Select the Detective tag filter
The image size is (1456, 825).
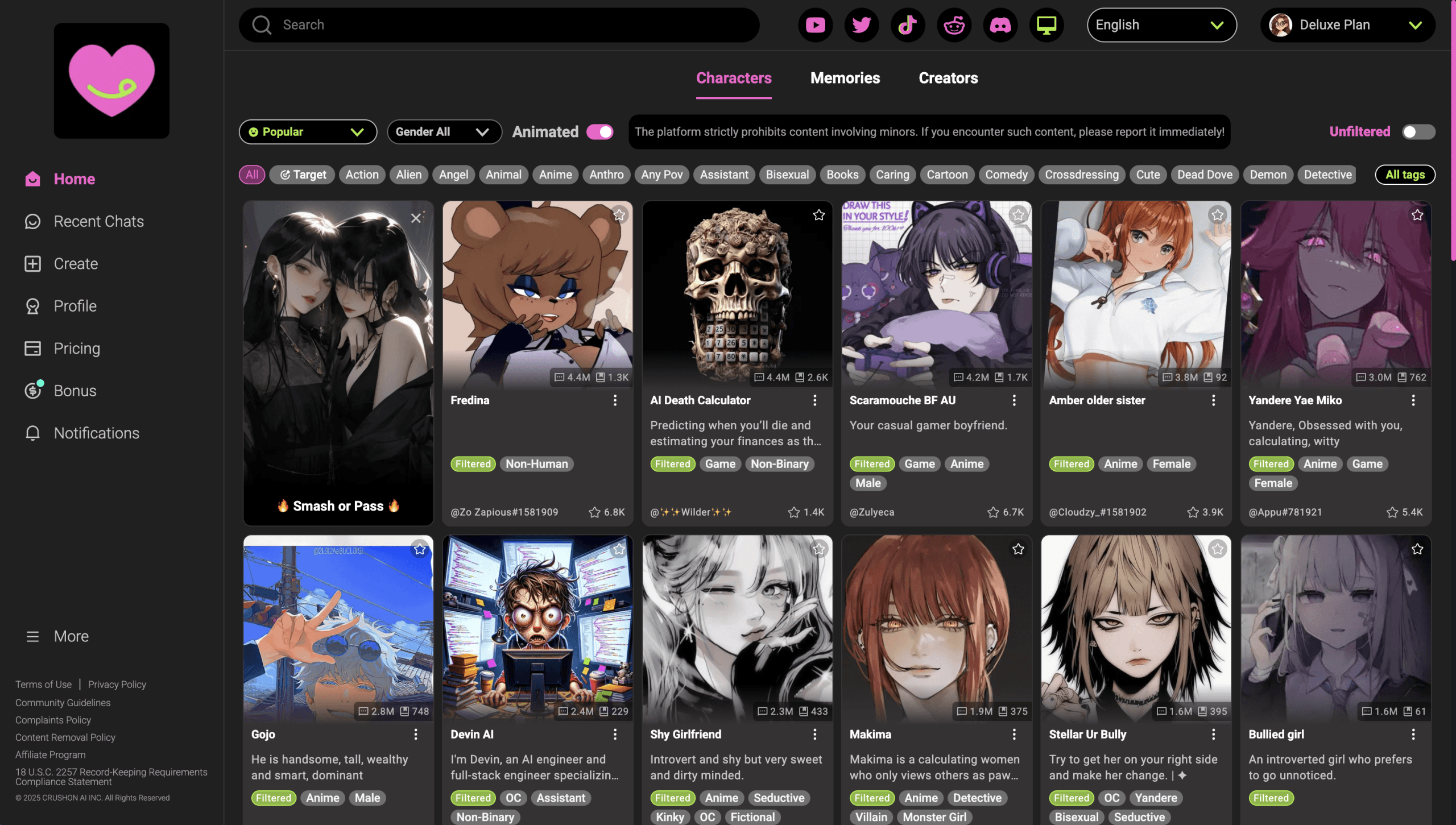pyautogui.click(x=1327, y=175)
